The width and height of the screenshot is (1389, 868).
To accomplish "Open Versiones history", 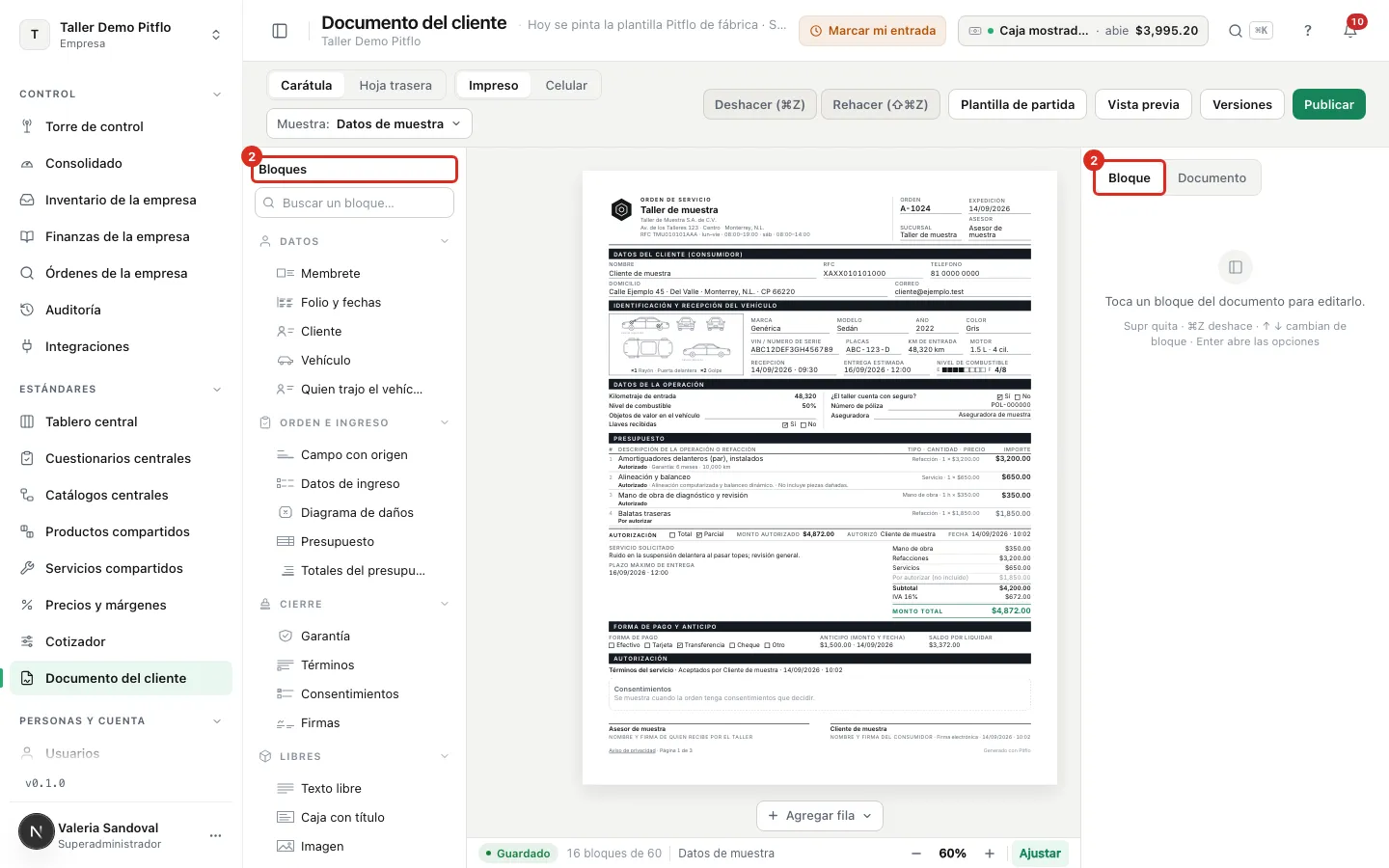I will coord(1242,104).
